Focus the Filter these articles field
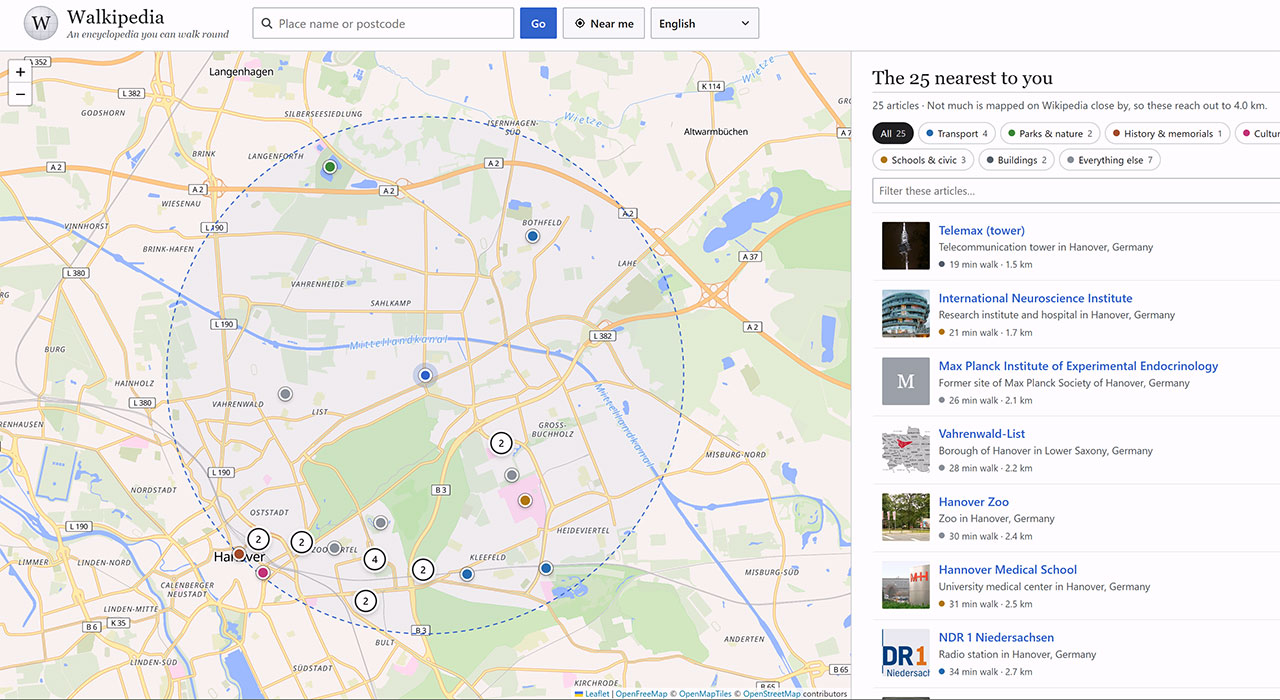 point(1076,191)
